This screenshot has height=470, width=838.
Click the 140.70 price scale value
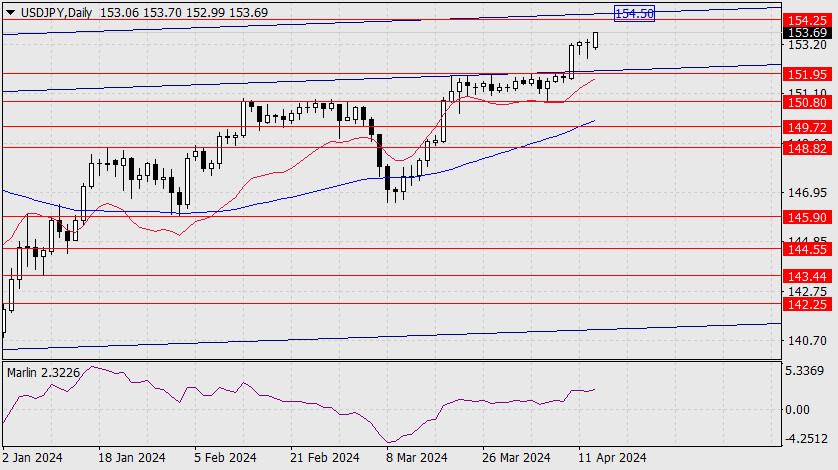click(808, 341)
